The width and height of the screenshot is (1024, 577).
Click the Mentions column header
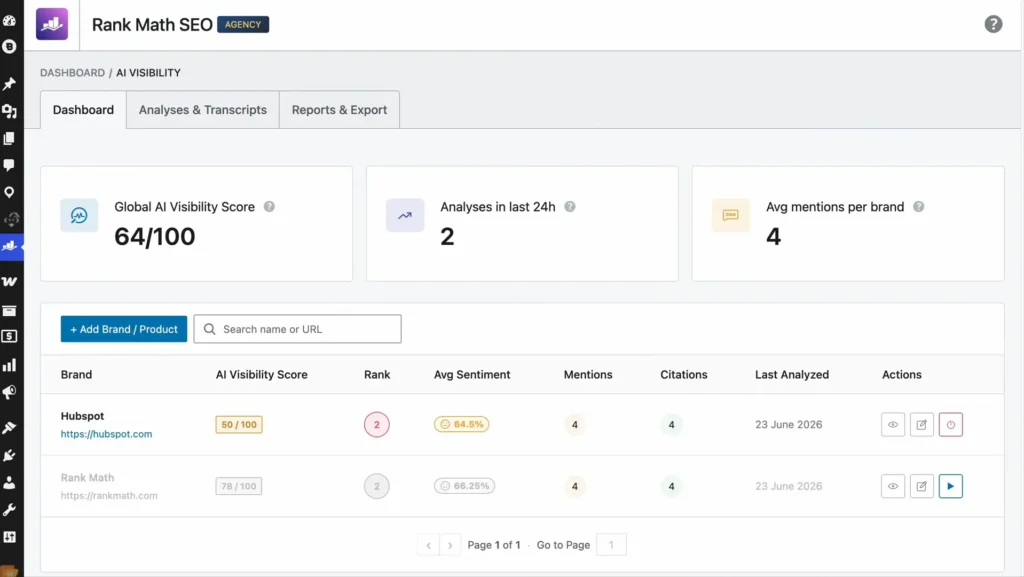point(588,375)
